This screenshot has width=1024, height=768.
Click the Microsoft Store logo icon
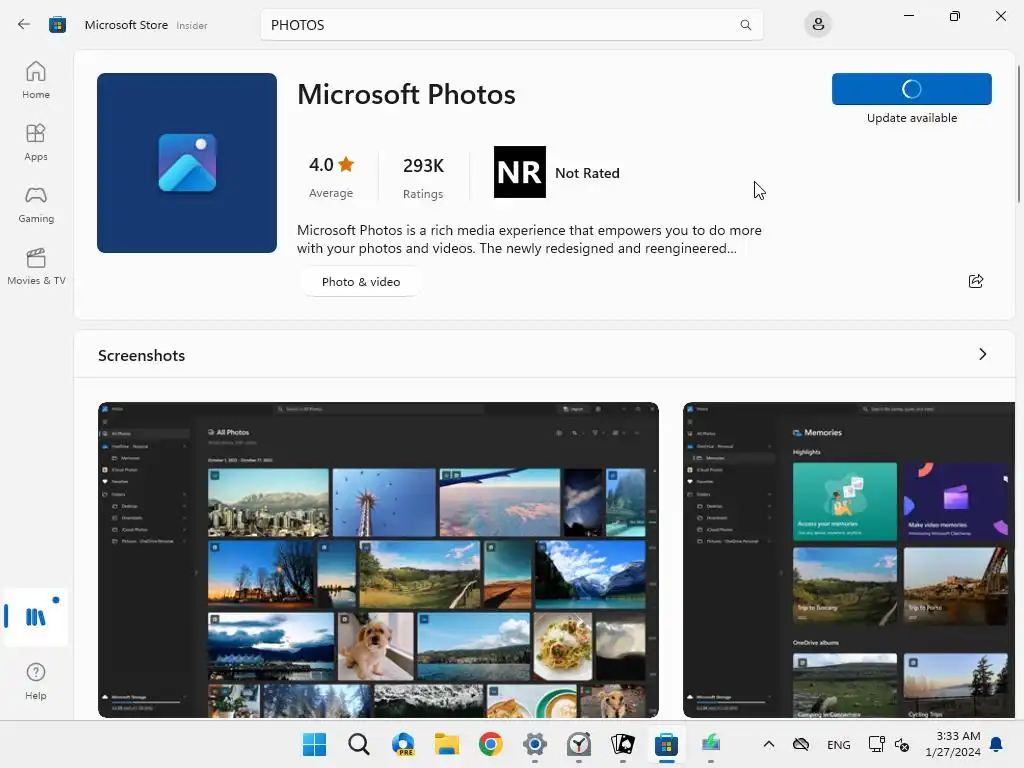[x=57, y=25]
